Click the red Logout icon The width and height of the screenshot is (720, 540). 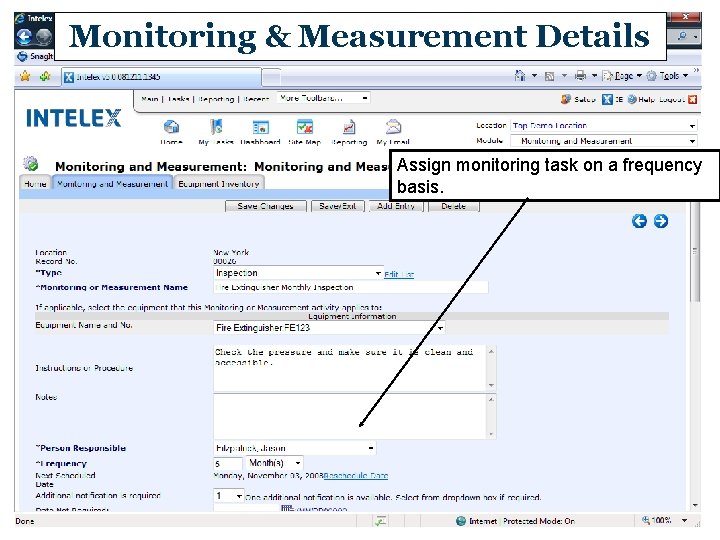[692, 99]
